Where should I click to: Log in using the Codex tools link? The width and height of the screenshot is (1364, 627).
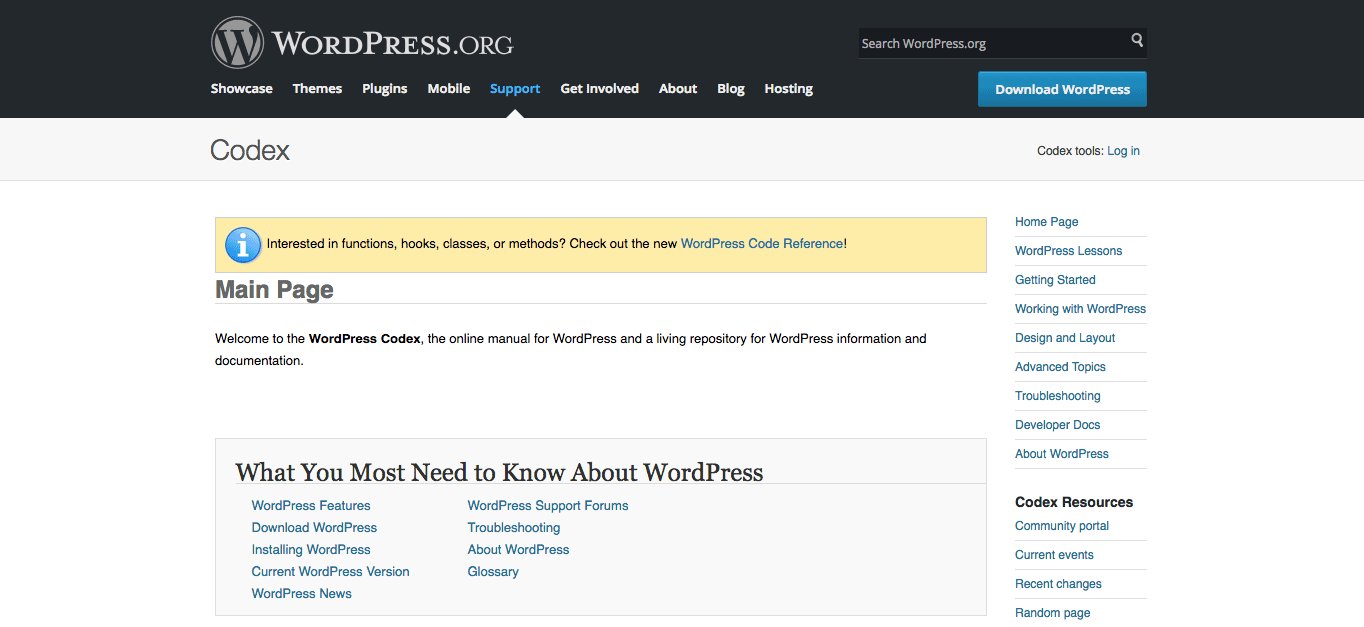tap(1123, 150)
